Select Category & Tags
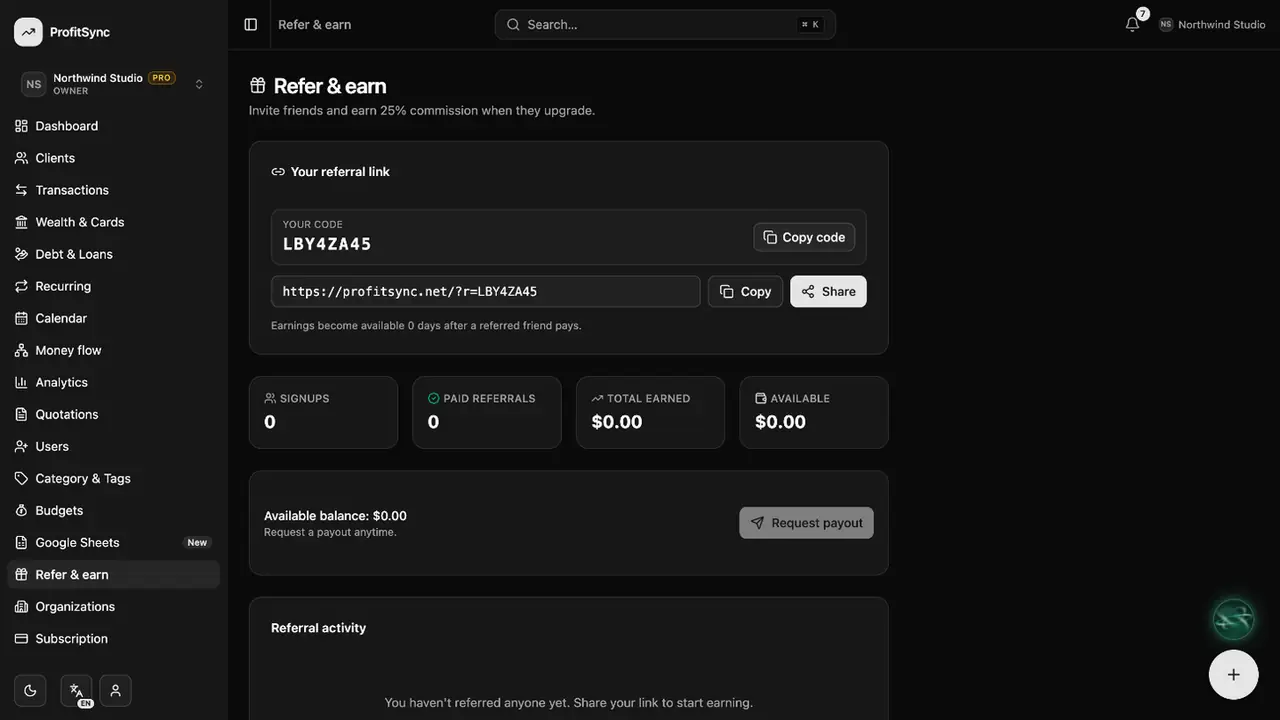Viewport: 1280px width, 720px height. pyautogui.click(x=114, y=478)
